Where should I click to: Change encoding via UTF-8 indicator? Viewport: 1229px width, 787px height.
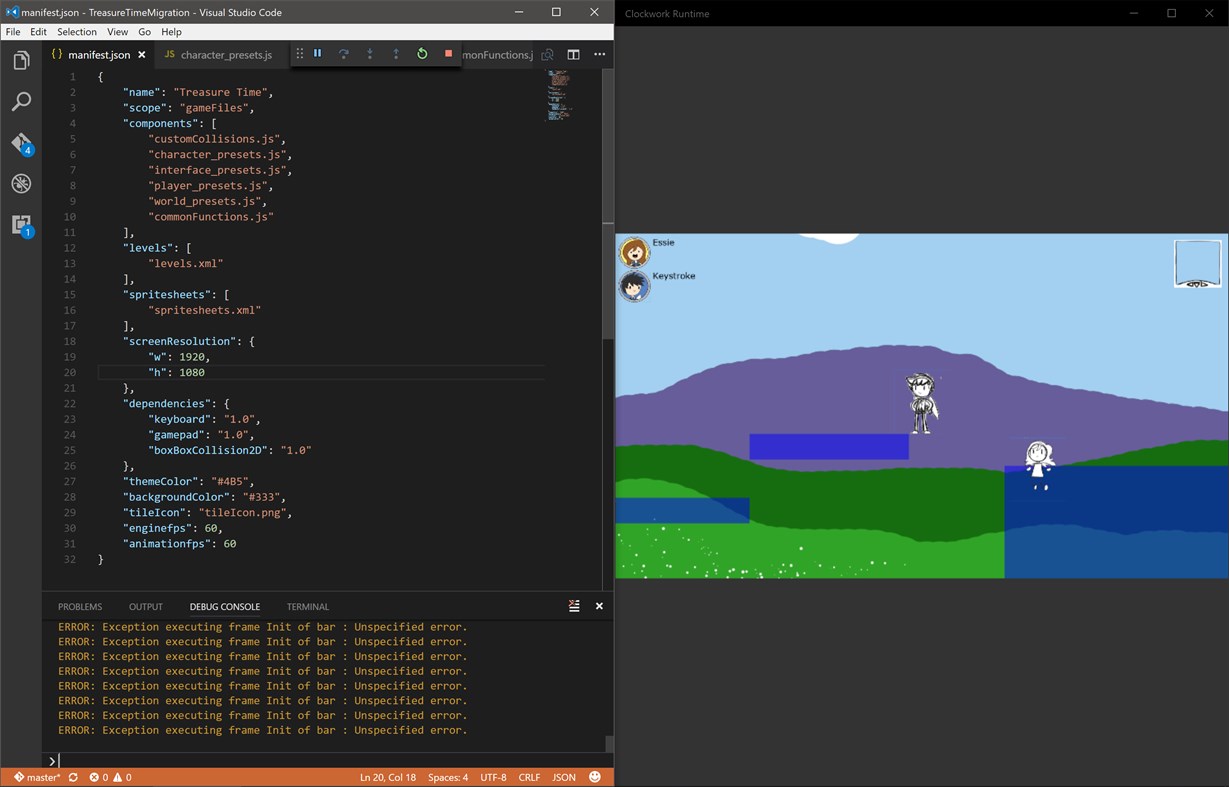(x=493, y=777)
